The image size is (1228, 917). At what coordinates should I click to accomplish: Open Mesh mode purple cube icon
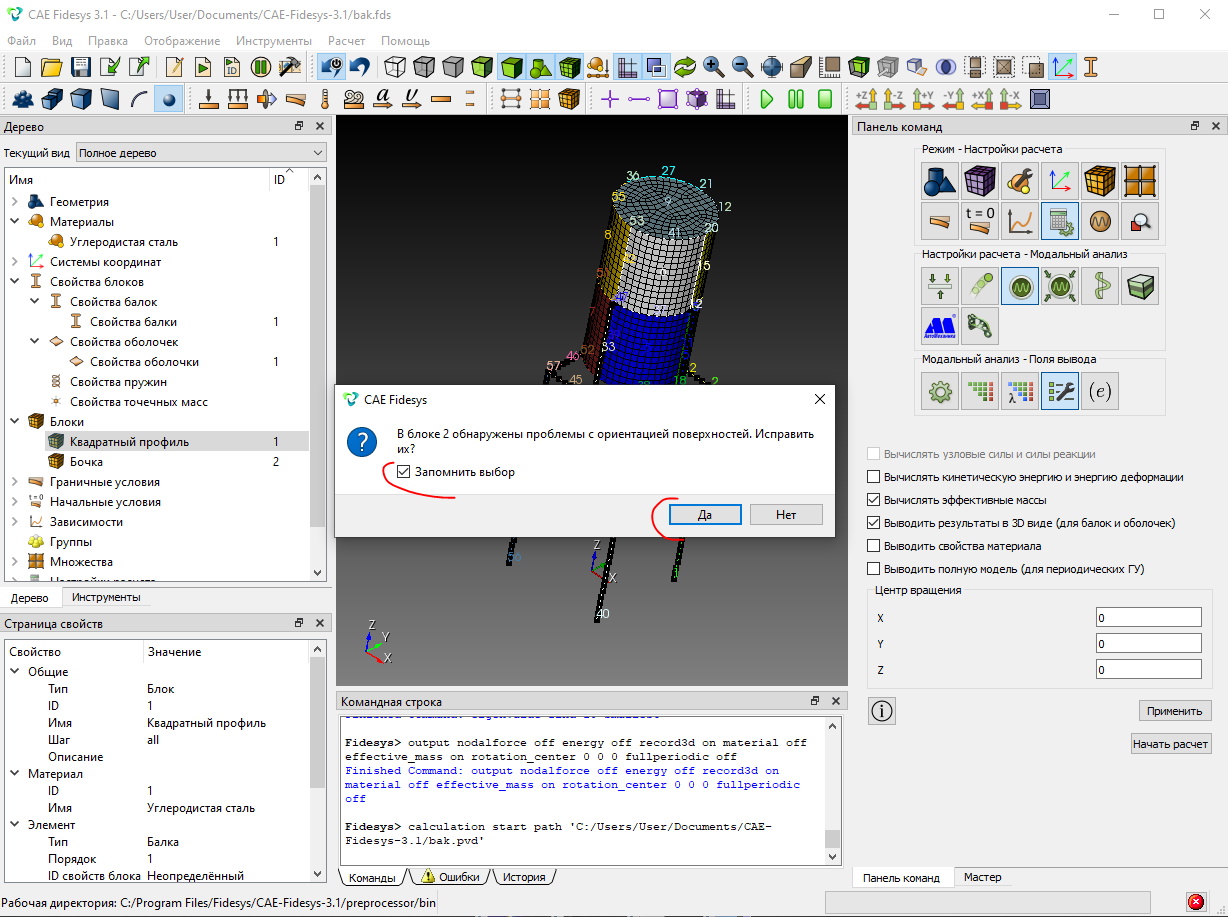[x=979, y=181]
